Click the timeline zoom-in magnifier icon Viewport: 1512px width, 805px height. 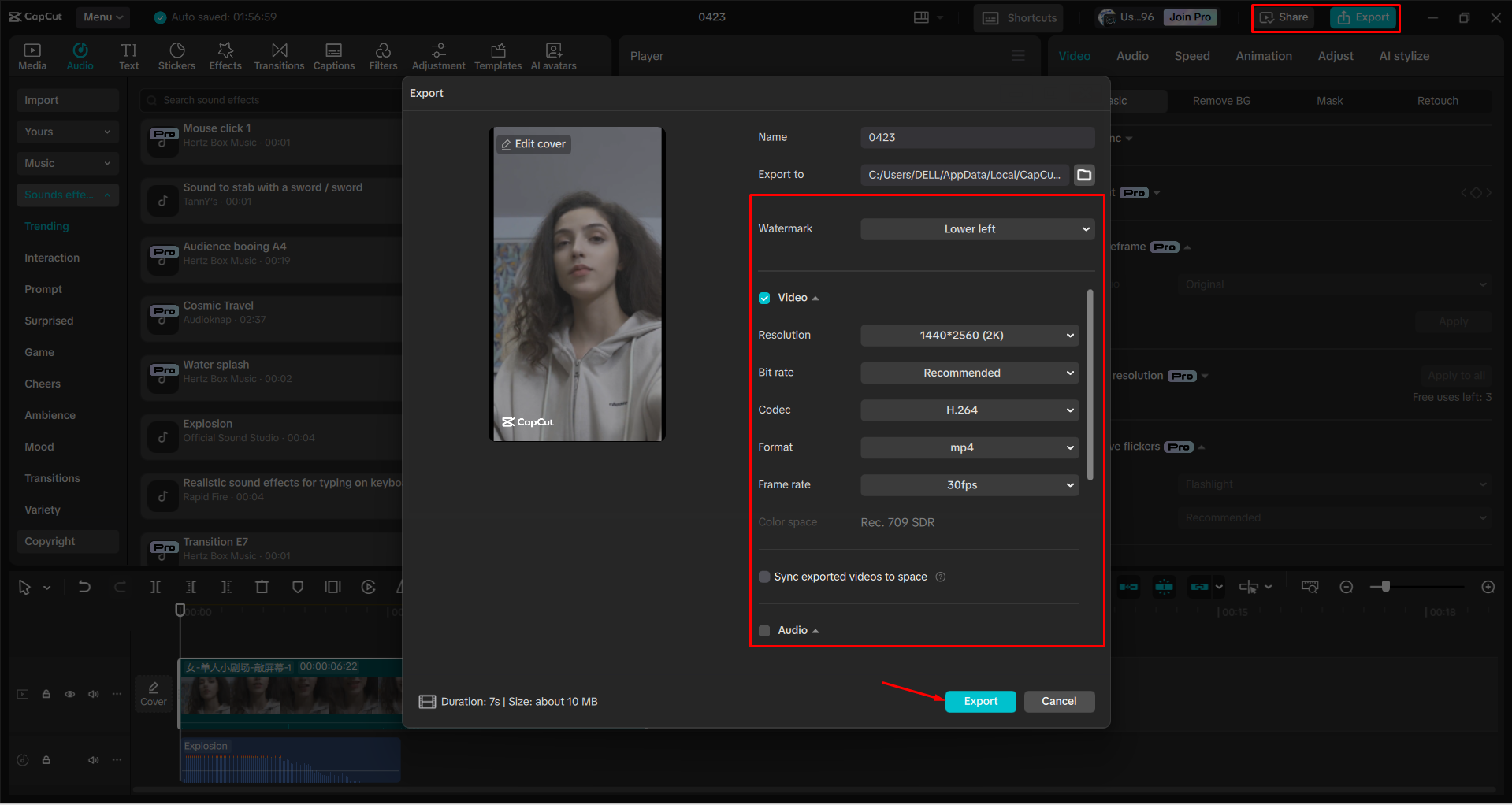1488,586
